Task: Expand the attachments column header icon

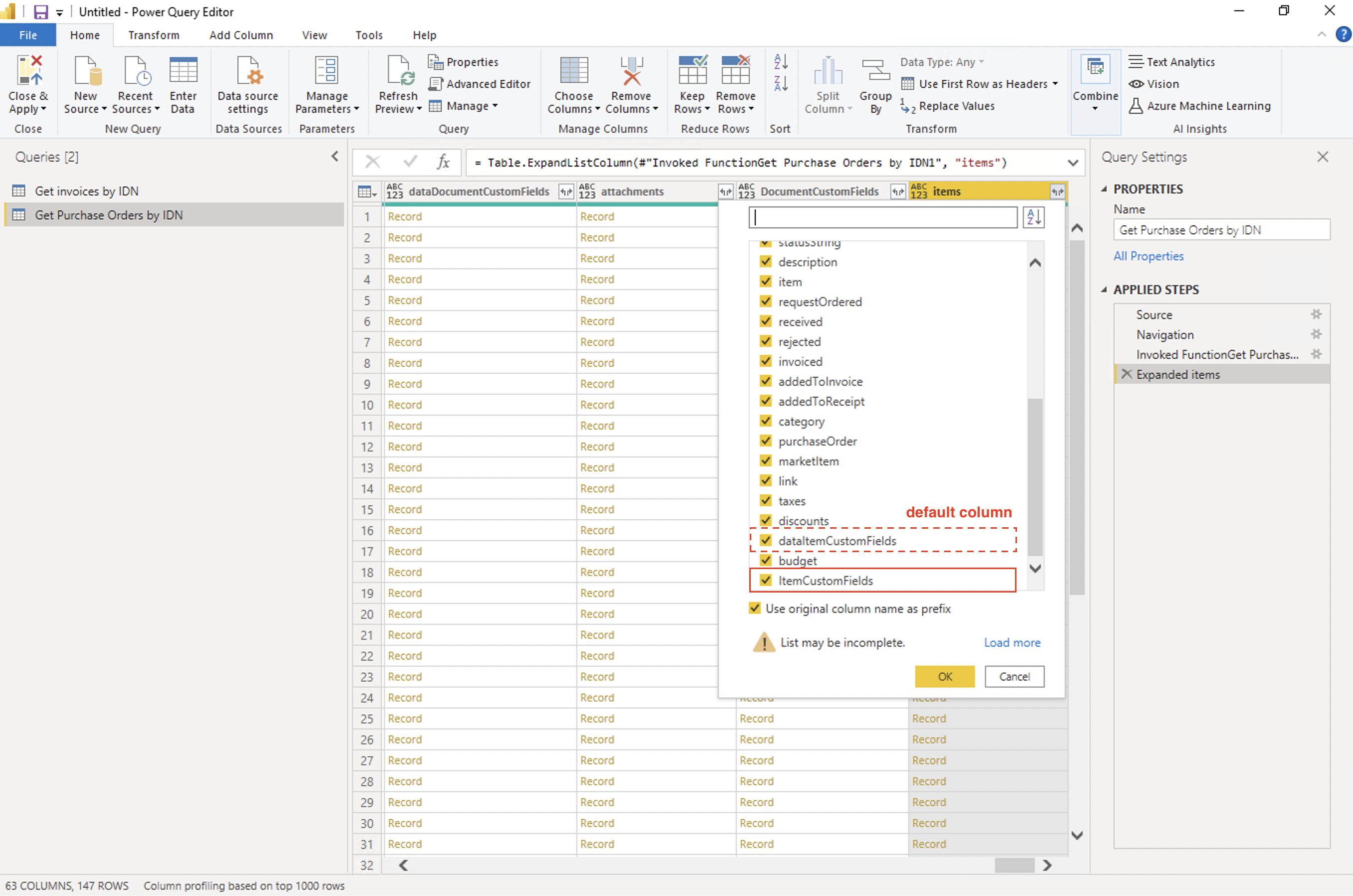Action: pos(725,191)
